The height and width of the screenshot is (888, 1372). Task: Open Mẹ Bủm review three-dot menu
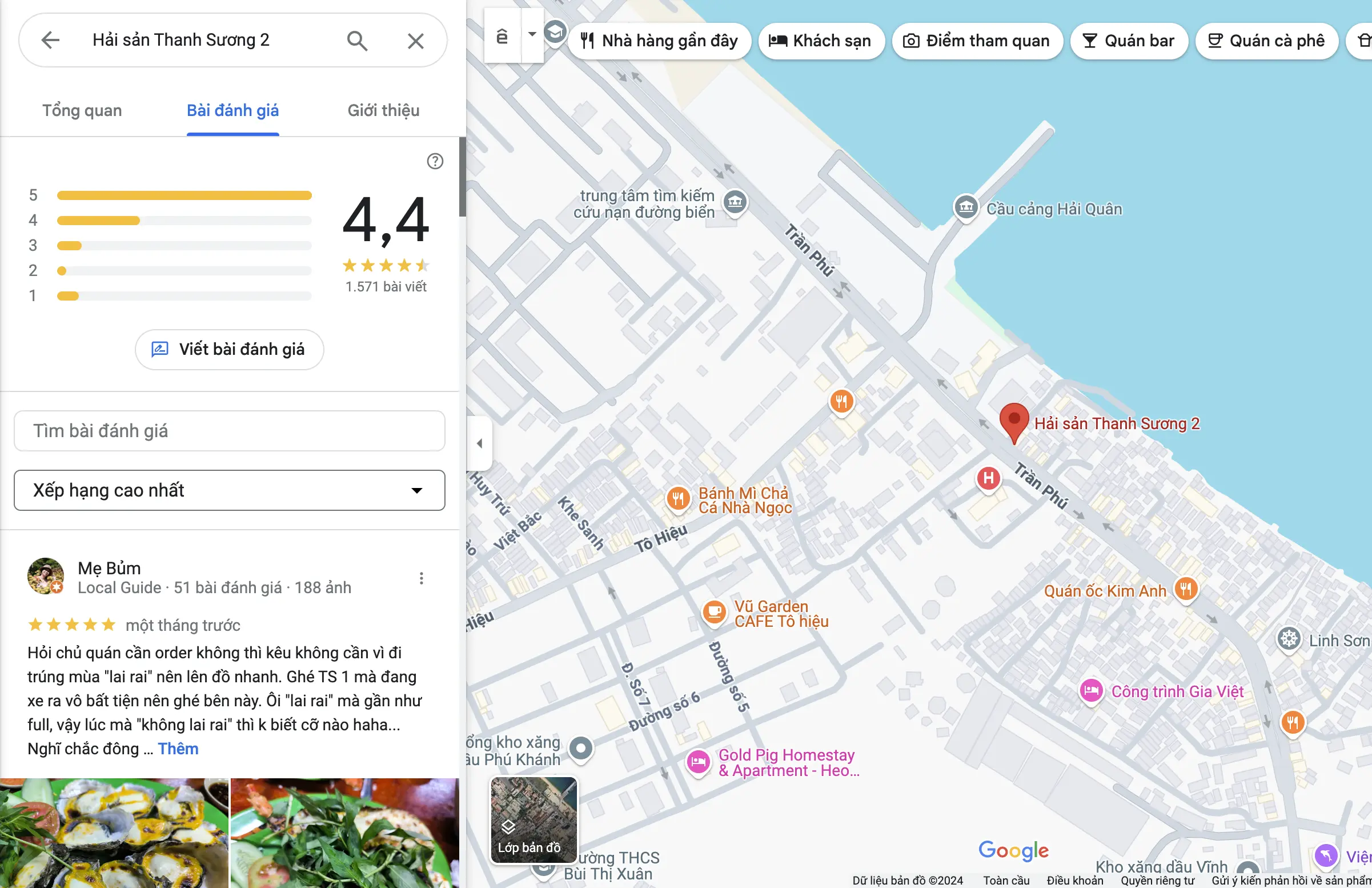421,578
